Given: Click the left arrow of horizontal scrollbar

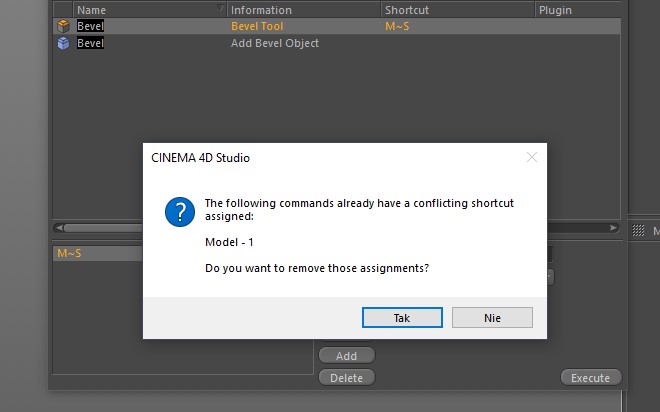Looking at the screenshot, I should (x=59, y=228).
